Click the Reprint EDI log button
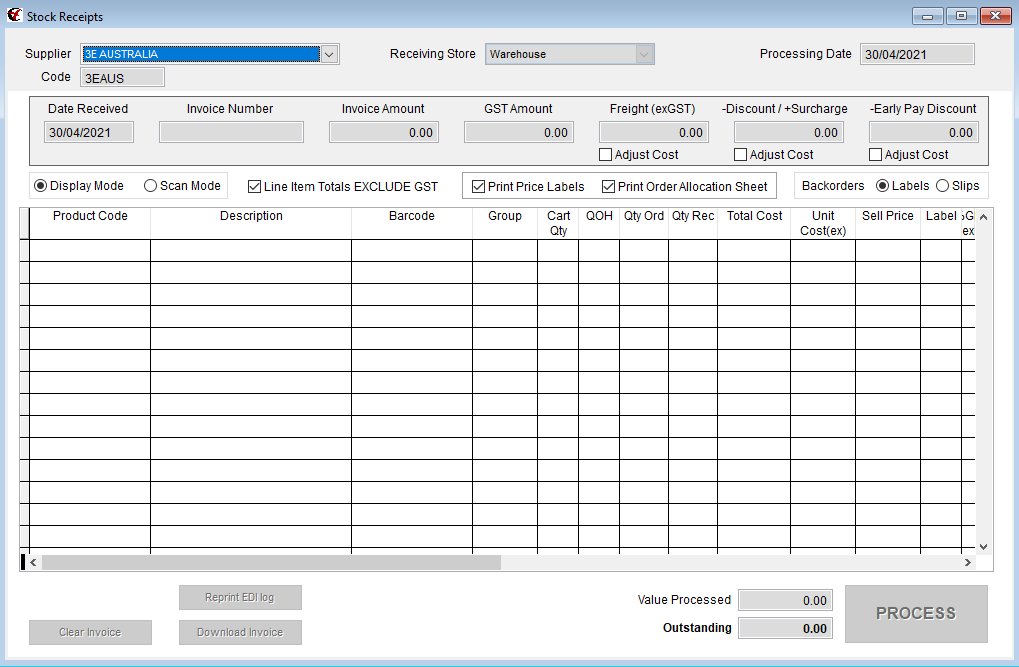Screen dimensions: 1019x667 tap(240, 597)
